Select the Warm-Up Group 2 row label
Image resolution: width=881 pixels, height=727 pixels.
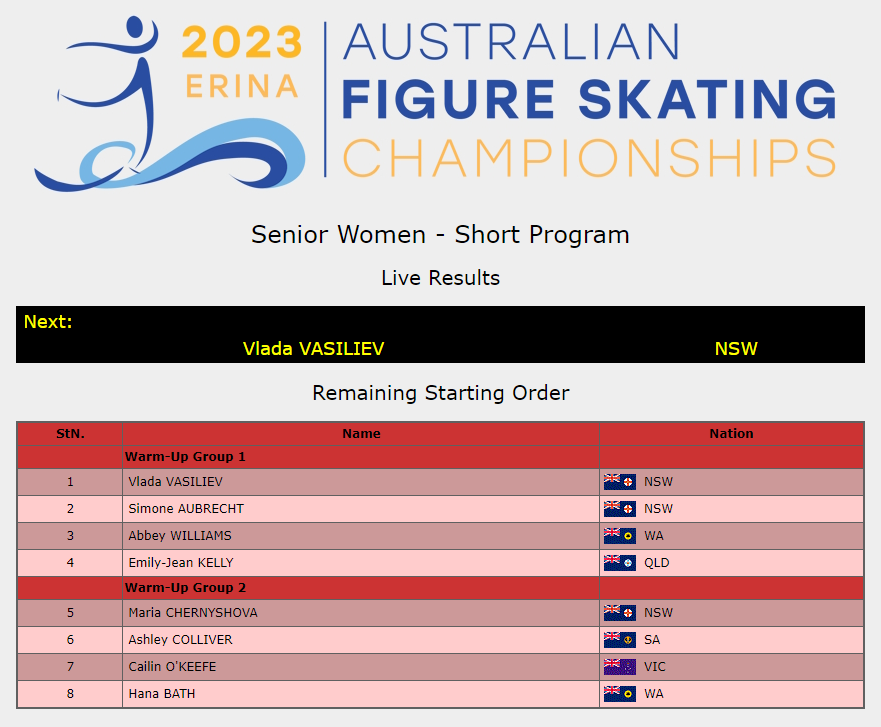(185, 588)
